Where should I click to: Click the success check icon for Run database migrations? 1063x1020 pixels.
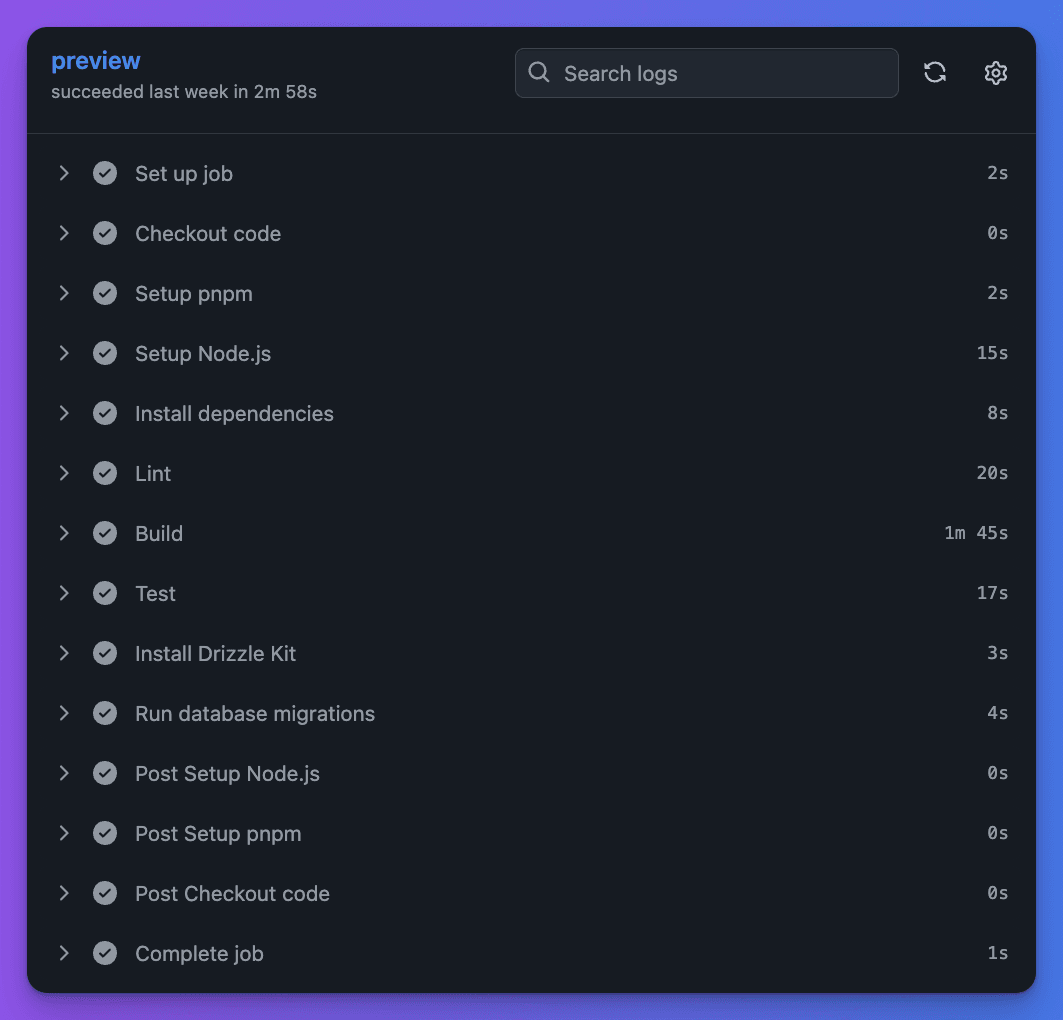[x=105, y=713]
